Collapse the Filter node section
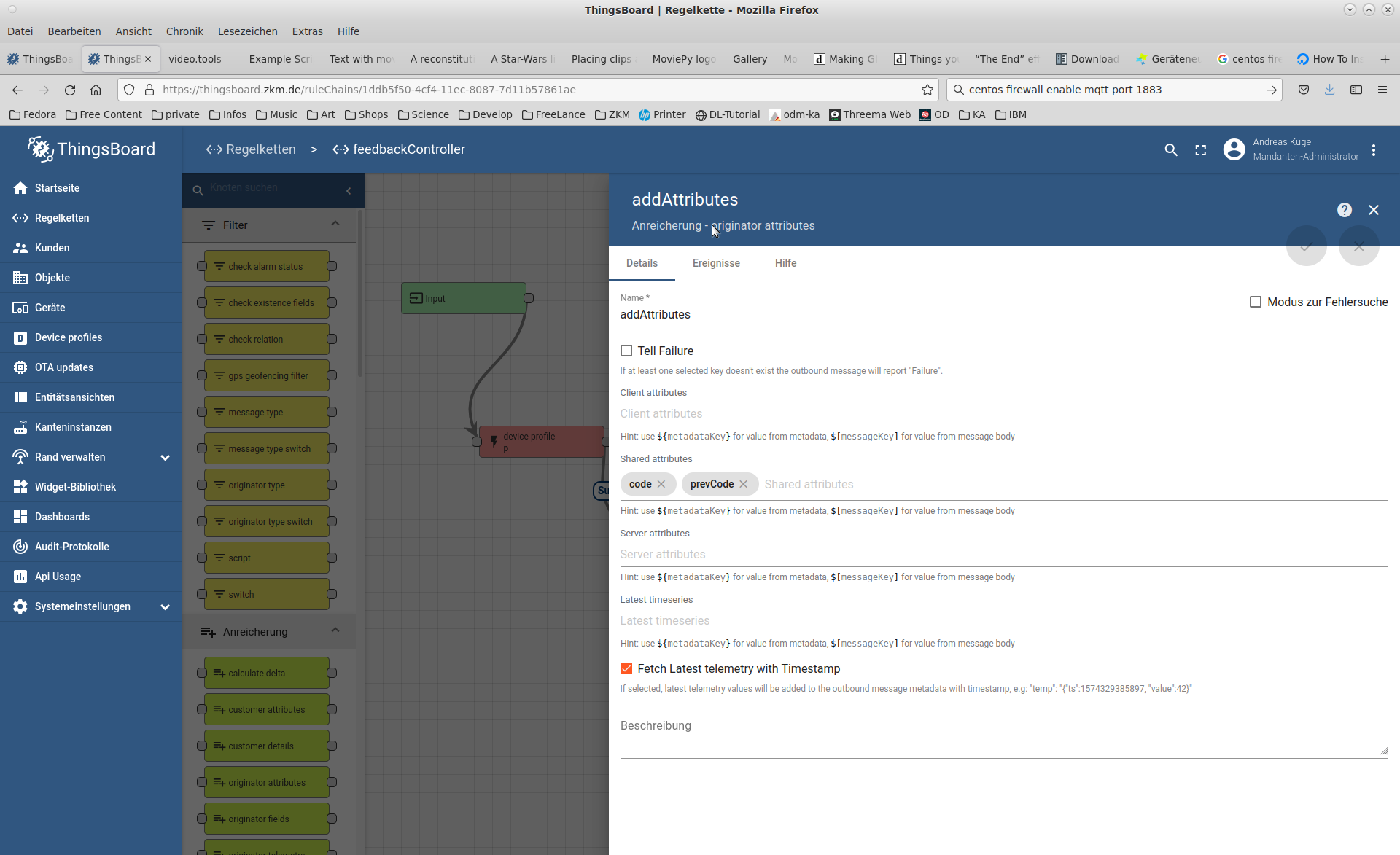The image size is (1400, 855). click(335, 225)
